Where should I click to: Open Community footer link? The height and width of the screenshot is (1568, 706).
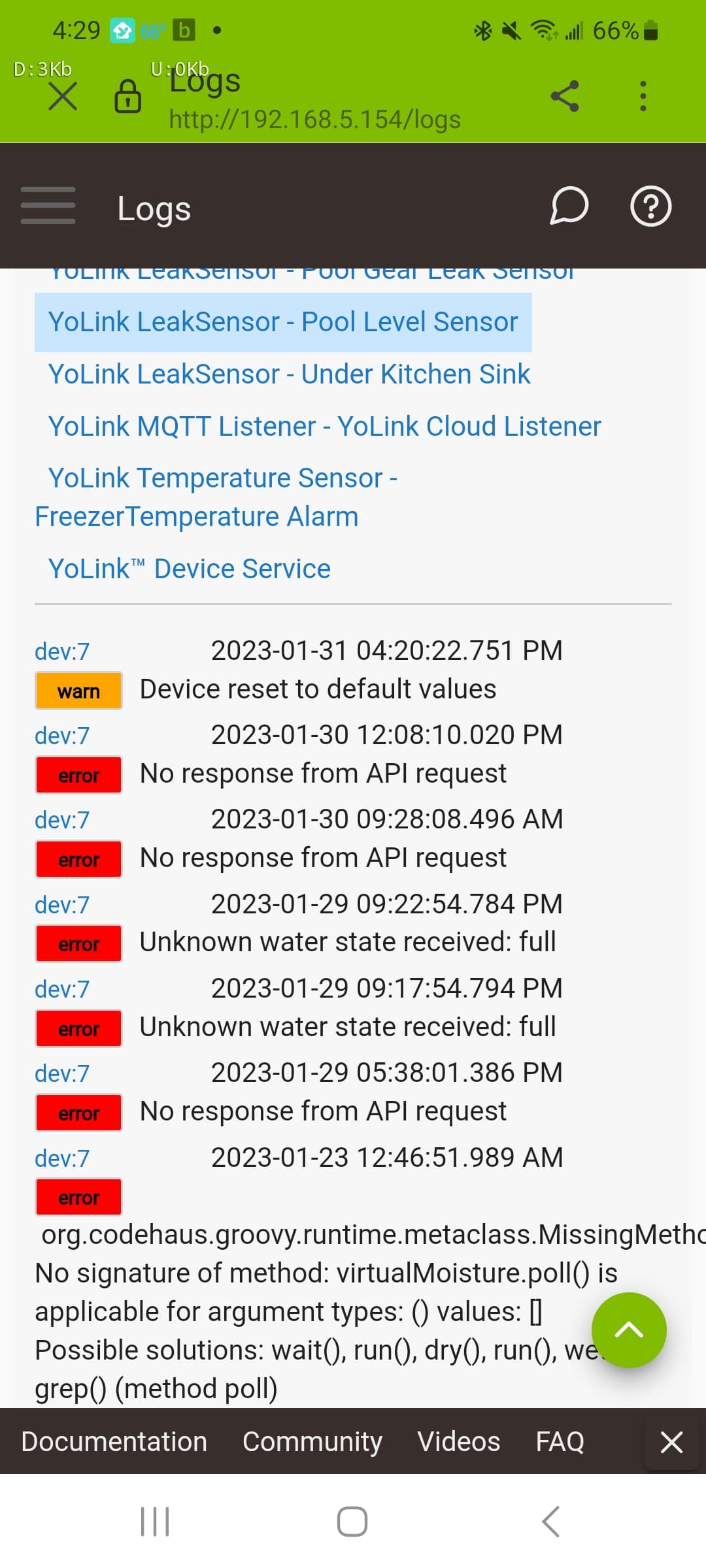tap(312, 1442)
